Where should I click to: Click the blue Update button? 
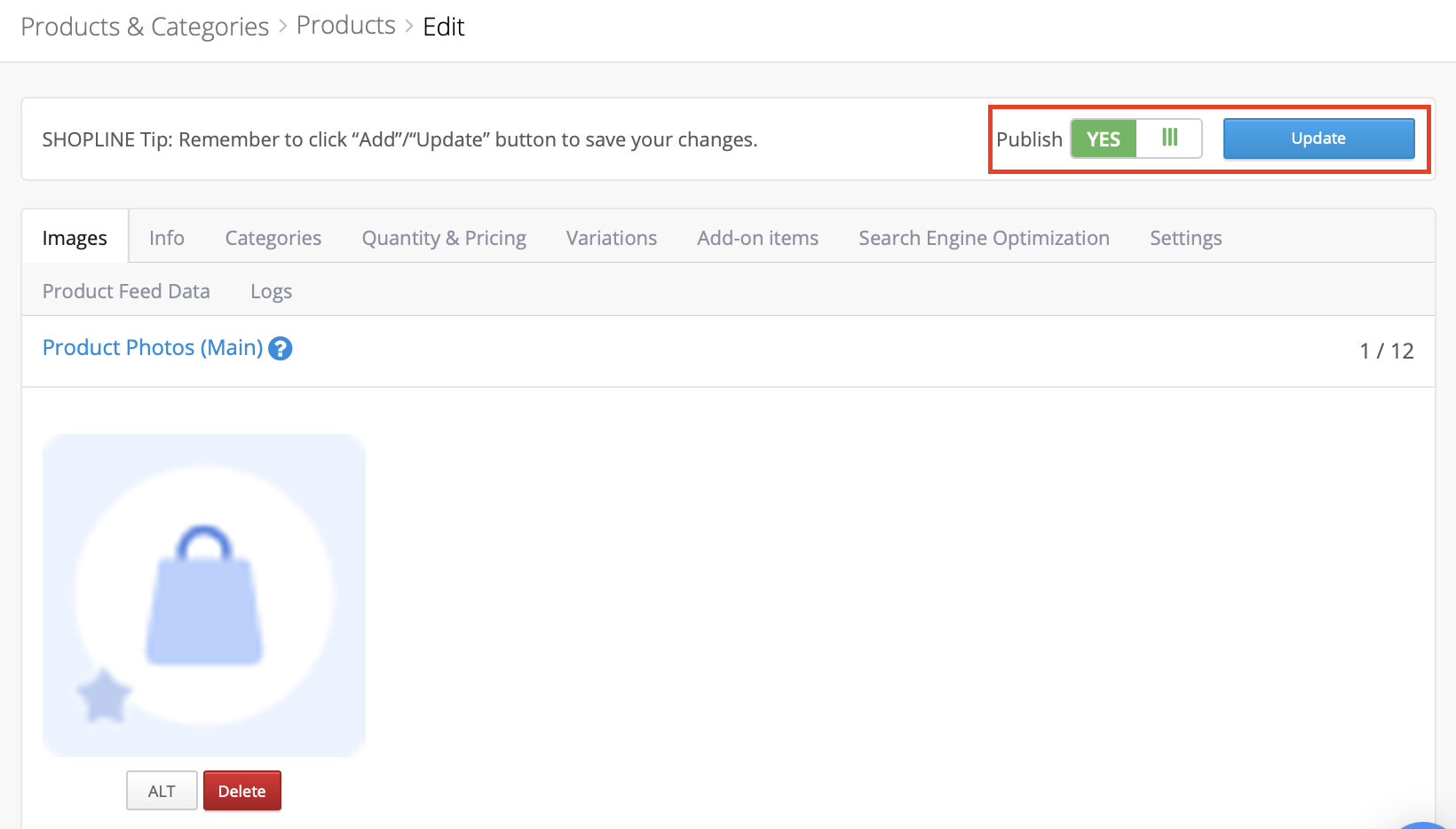[x=1318, y=138]
